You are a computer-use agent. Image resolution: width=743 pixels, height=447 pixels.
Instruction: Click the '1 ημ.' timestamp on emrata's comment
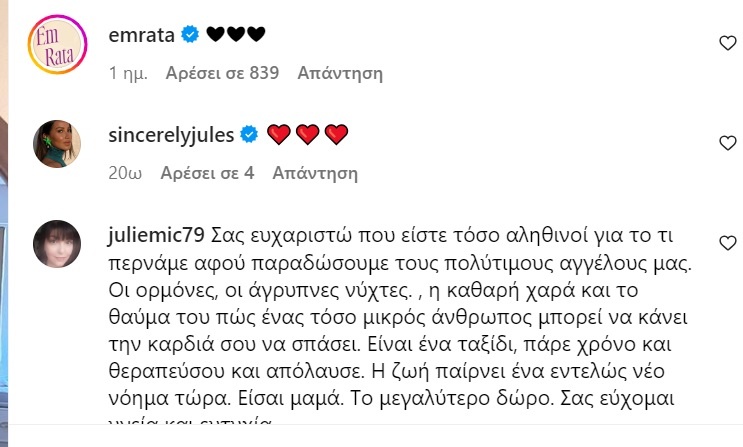(x=125, y=72)
